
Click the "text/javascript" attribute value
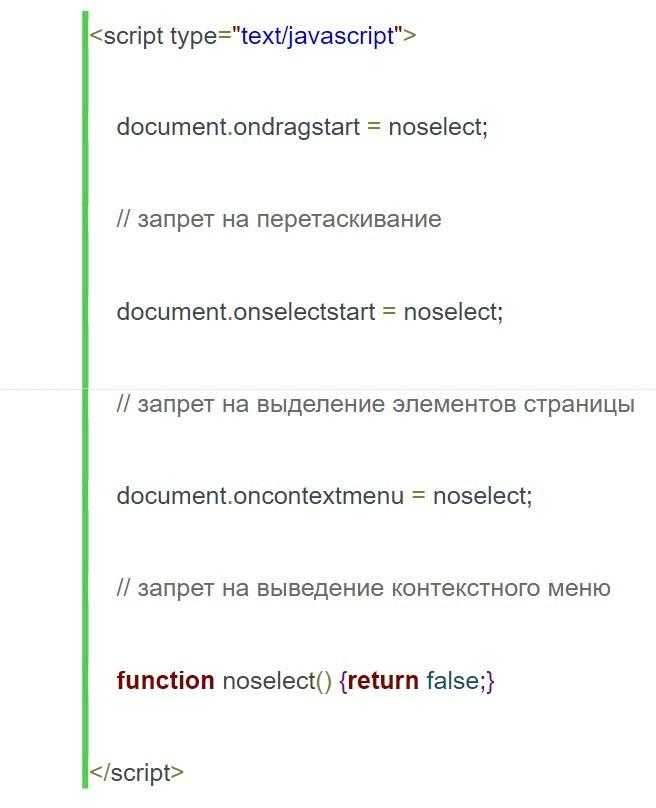tap(317, 36)
